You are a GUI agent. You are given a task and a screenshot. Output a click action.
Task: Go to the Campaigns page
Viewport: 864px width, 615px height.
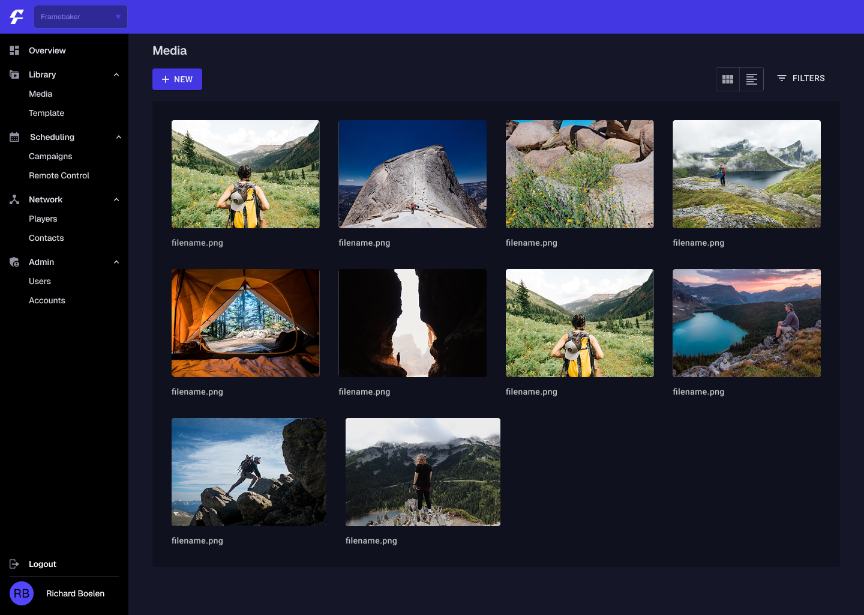pyautogui.click(x=50, y=156)
